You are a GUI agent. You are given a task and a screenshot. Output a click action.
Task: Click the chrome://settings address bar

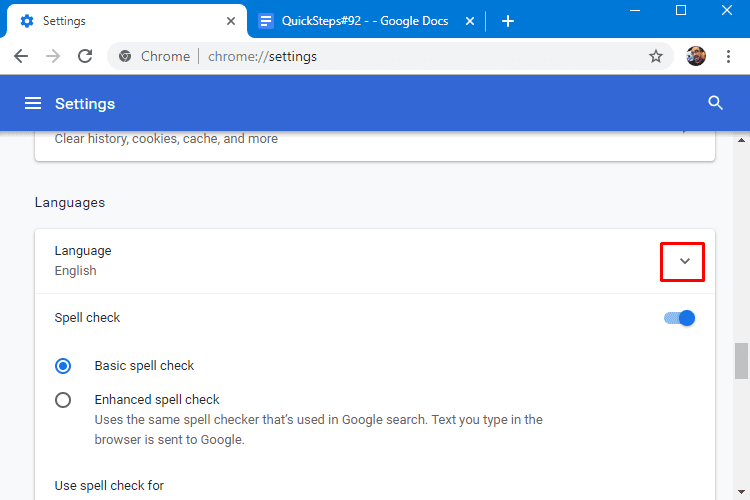(380, 57)
